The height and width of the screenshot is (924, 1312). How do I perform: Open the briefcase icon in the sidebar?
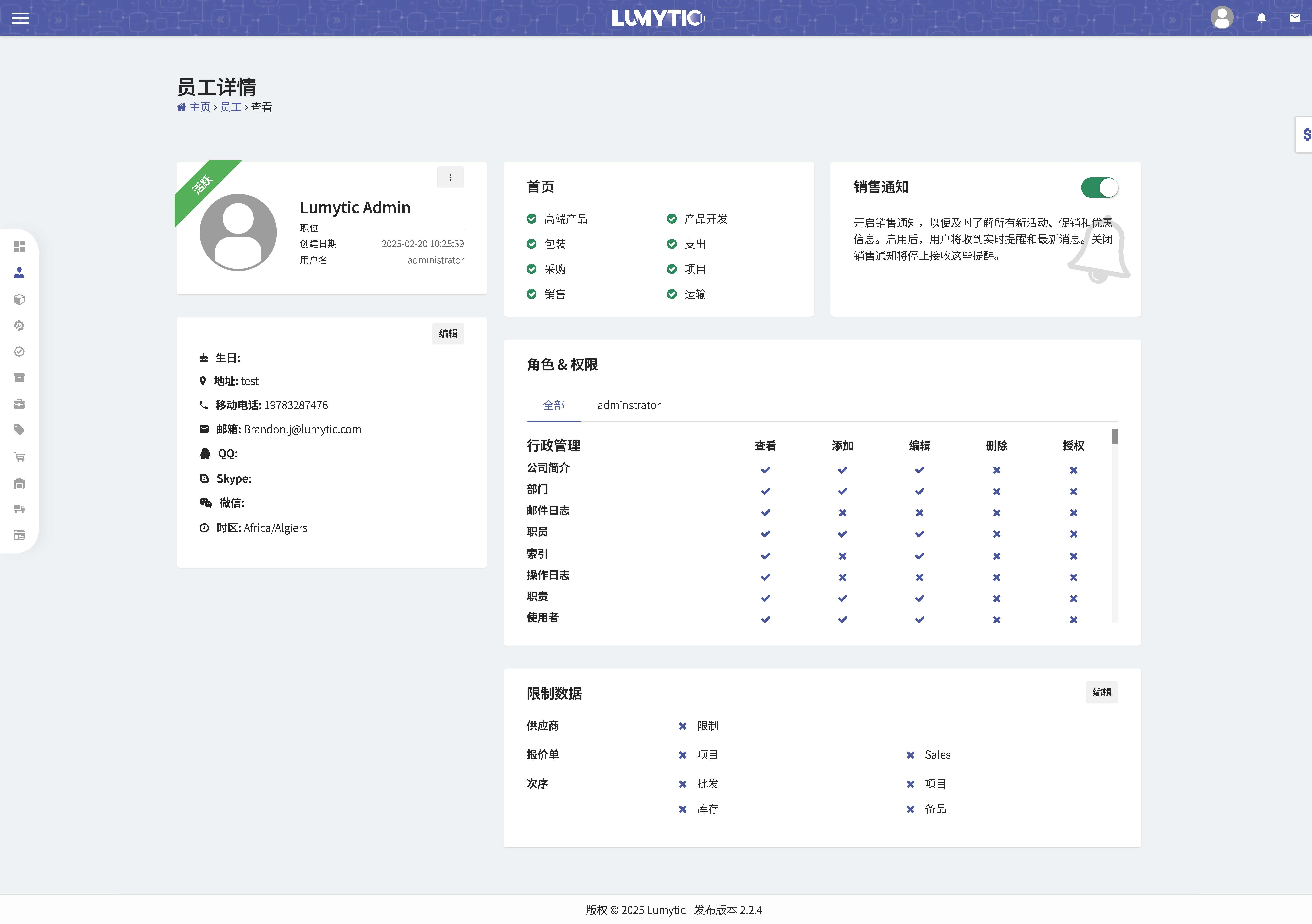click(x=19, y=404)
